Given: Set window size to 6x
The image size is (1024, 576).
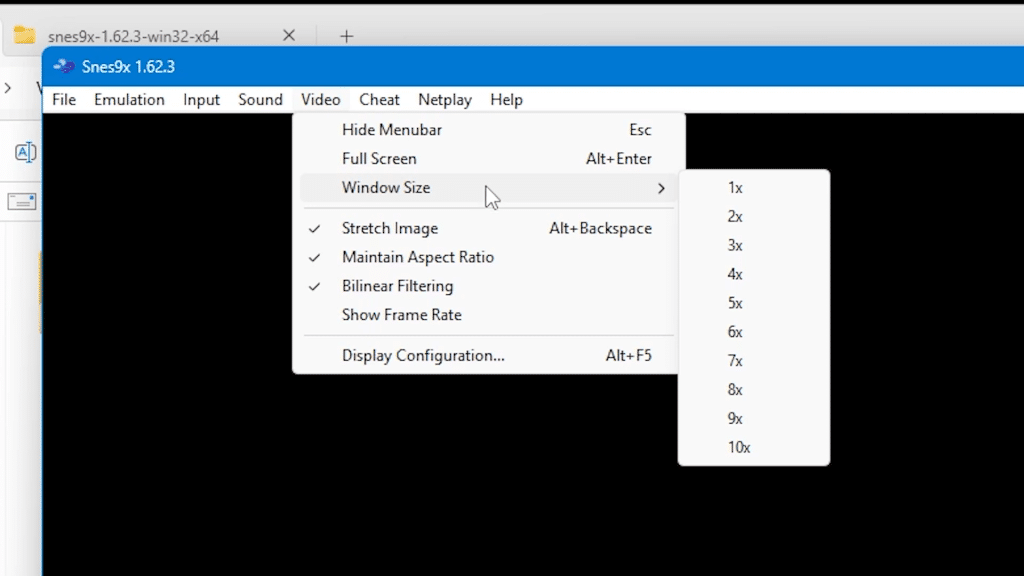Looking at the screenshot, I should [x=754, y=332].
